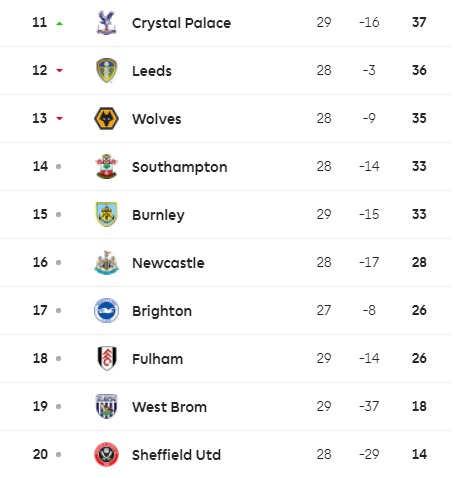Click the Wolves wolf-head logo
Image resolution: width=469 pixels, height=478 pixels.
106,118
